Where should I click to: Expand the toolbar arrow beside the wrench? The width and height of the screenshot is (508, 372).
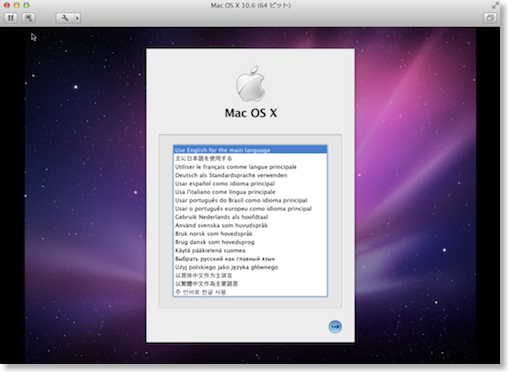coord(77,18)
